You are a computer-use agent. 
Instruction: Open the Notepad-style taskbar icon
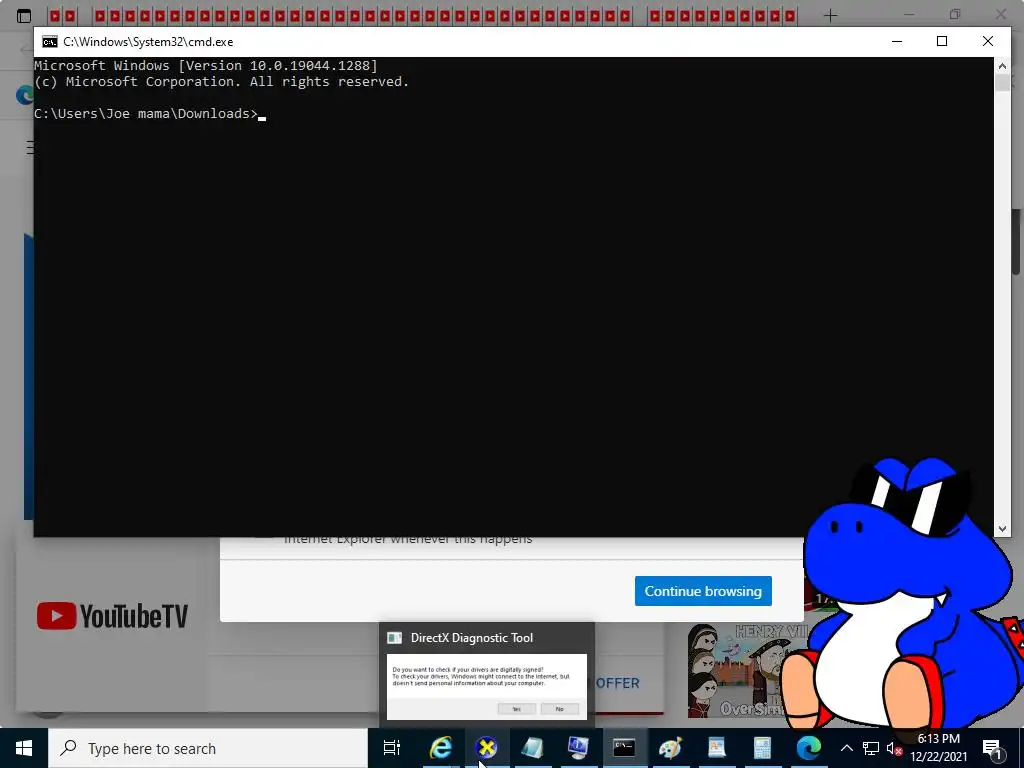pos(532,748)
